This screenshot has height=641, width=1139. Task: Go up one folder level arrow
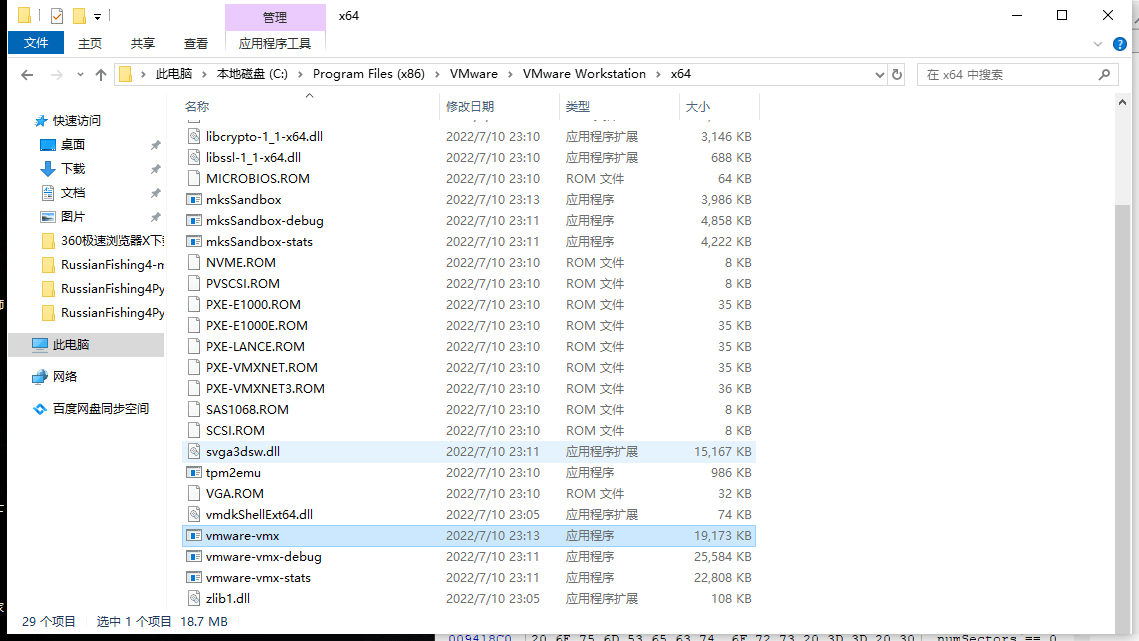tap(101, 74)
